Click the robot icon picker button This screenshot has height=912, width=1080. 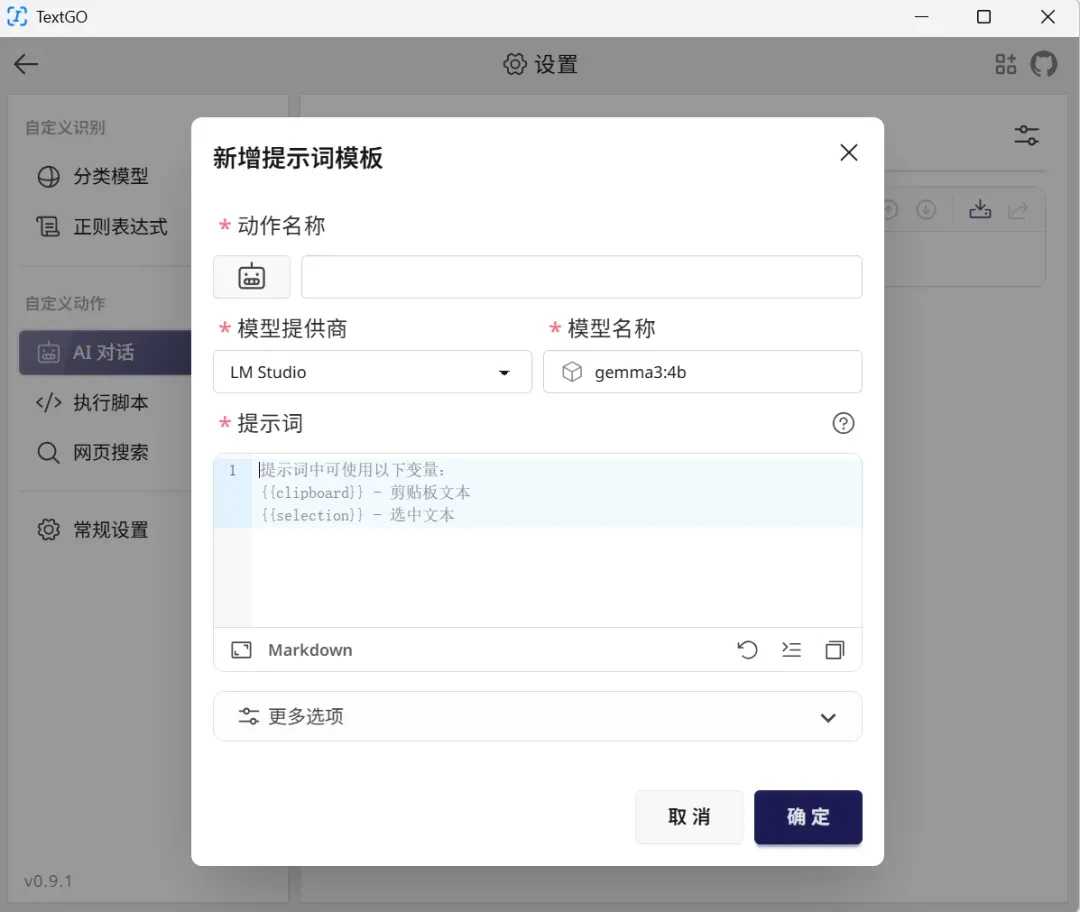coord(251,277)
